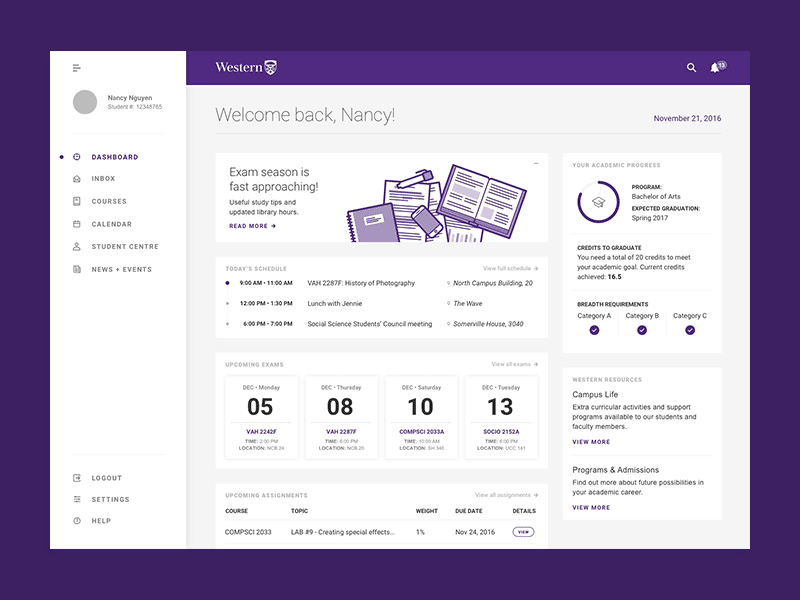The width and height of the screenshot is (800, 600).
Task: Click READ MORE on the exam season banner
Action: (x=254, y=225)
